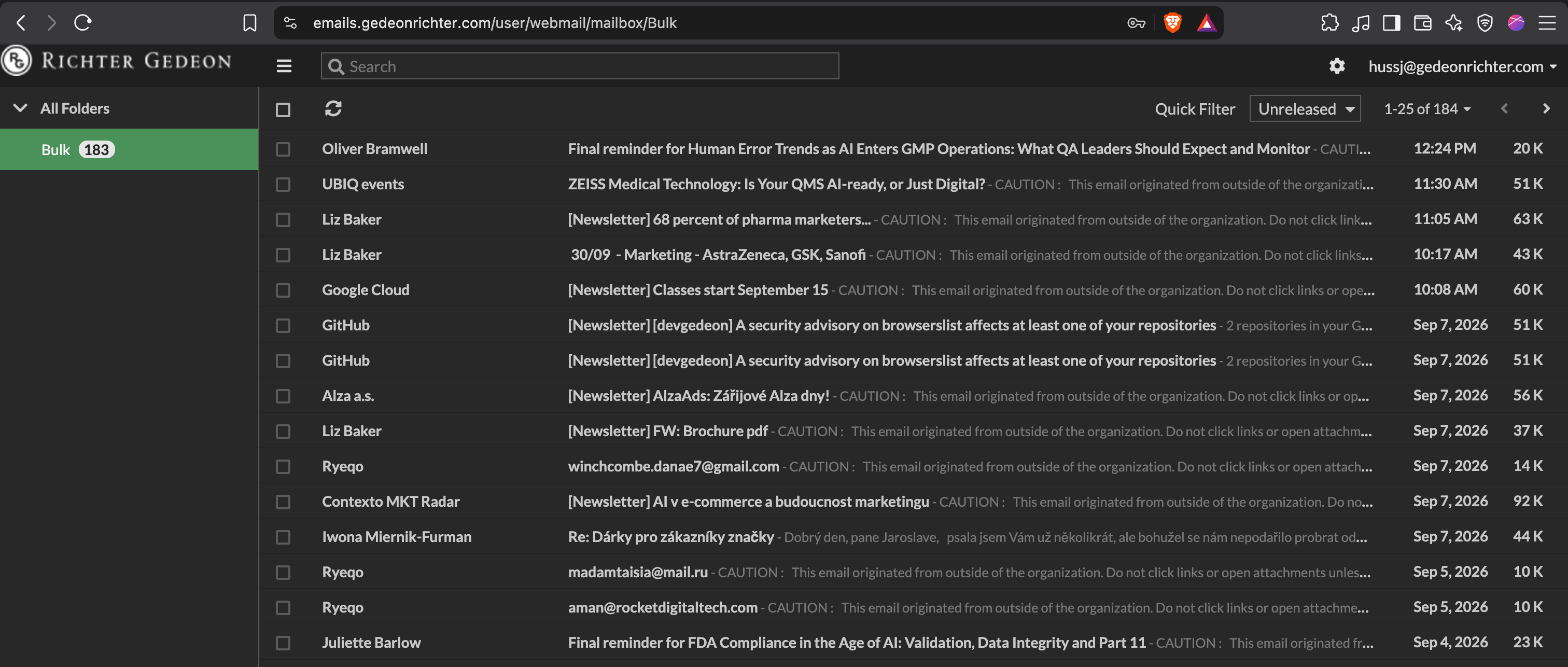This screenshot has width=1568, height=667.
Task: Open the VPN shield icon
Action: pyautogui.click(x=1485, y=23)
